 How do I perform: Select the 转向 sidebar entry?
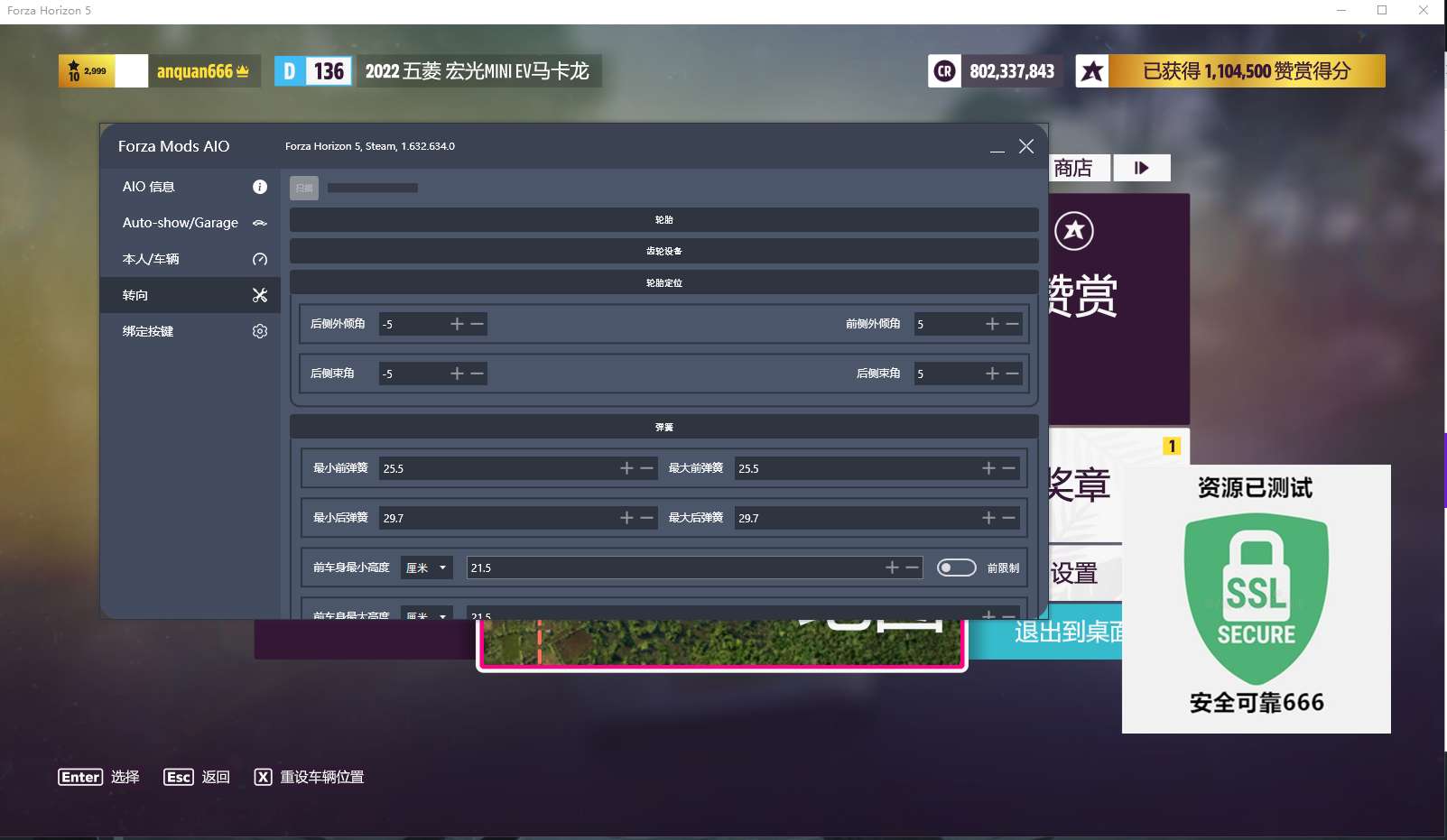tap(190, 295)
